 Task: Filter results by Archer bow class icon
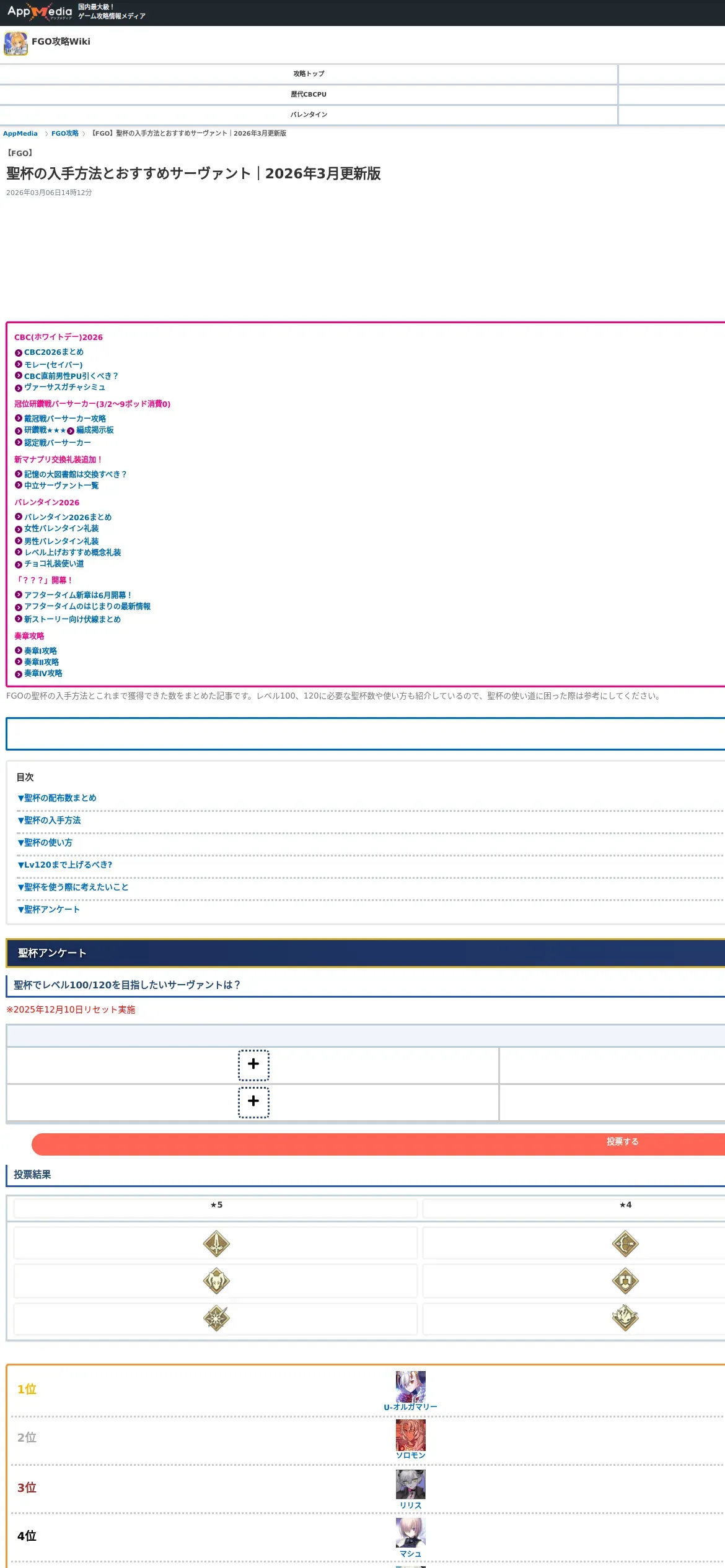tap(625, 1244)
